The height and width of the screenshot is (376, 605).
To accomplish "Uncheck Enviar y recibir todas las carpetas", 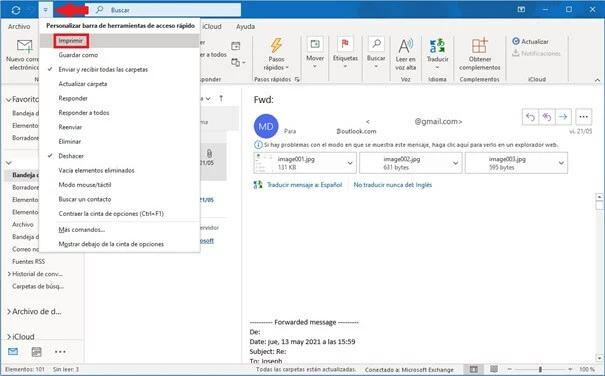I will coord(120,69).
